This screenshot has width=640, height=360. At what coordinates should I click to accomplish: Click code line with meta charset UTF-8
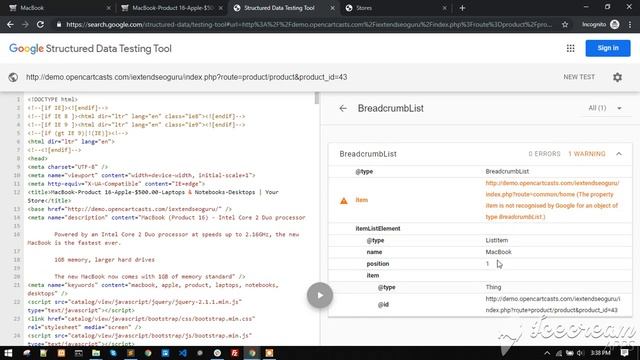[68, 167]
